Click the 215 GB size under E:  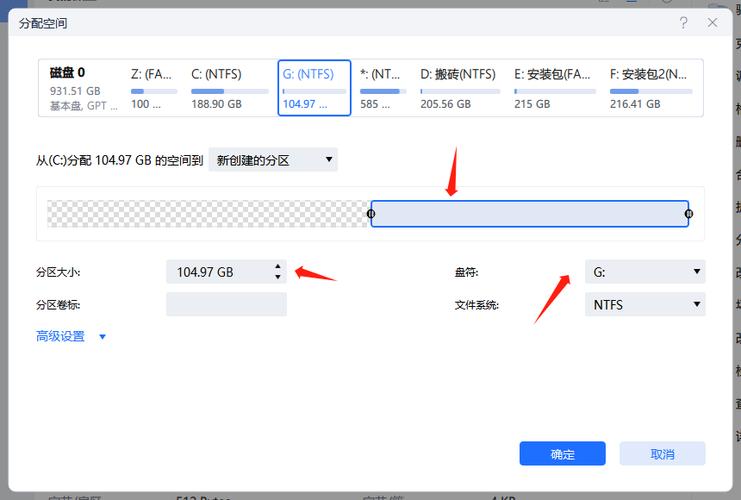pyautogui.click(x=532, y=104)
